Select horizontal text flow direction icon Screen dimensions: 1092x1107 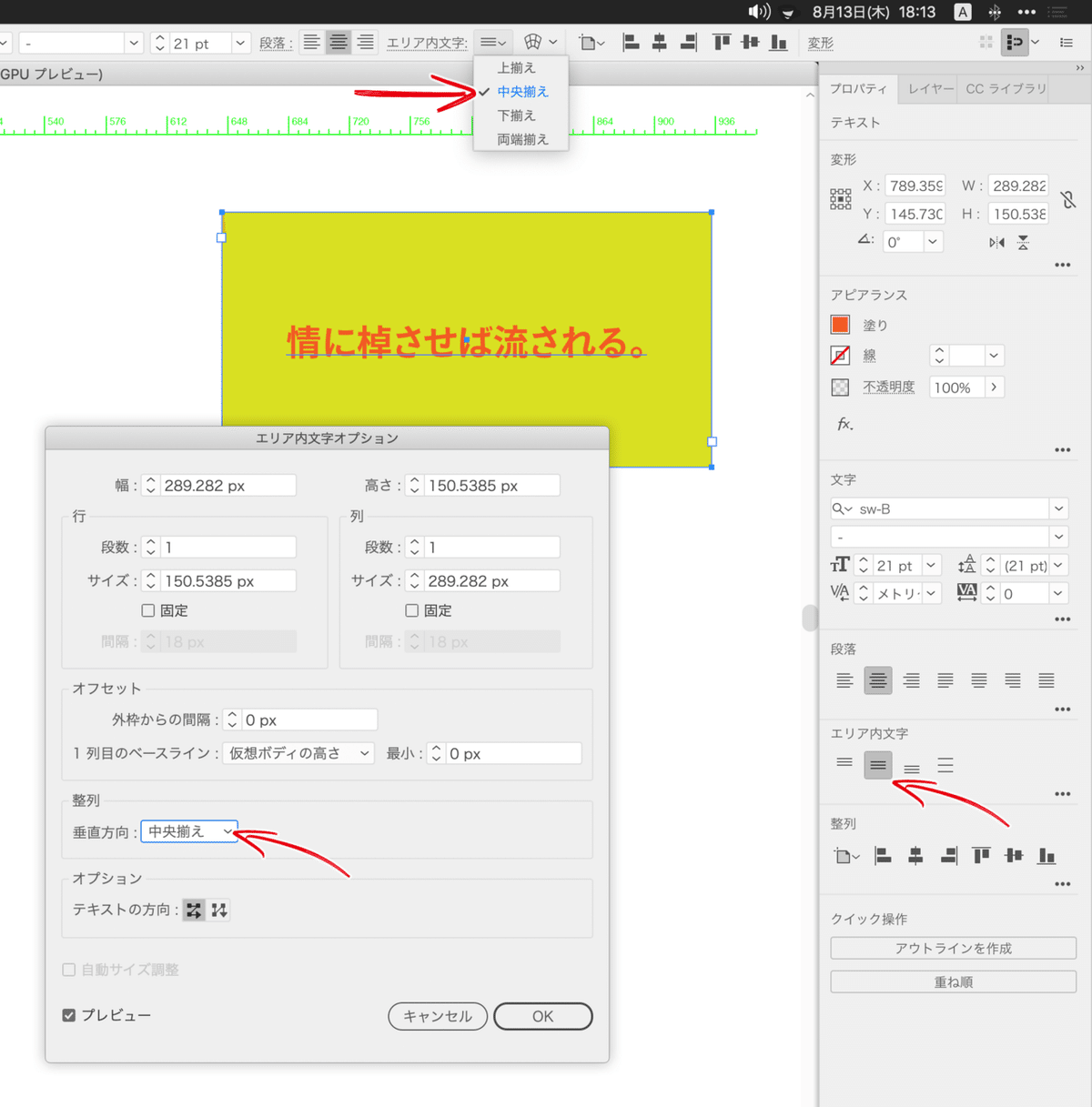point(194,910)
